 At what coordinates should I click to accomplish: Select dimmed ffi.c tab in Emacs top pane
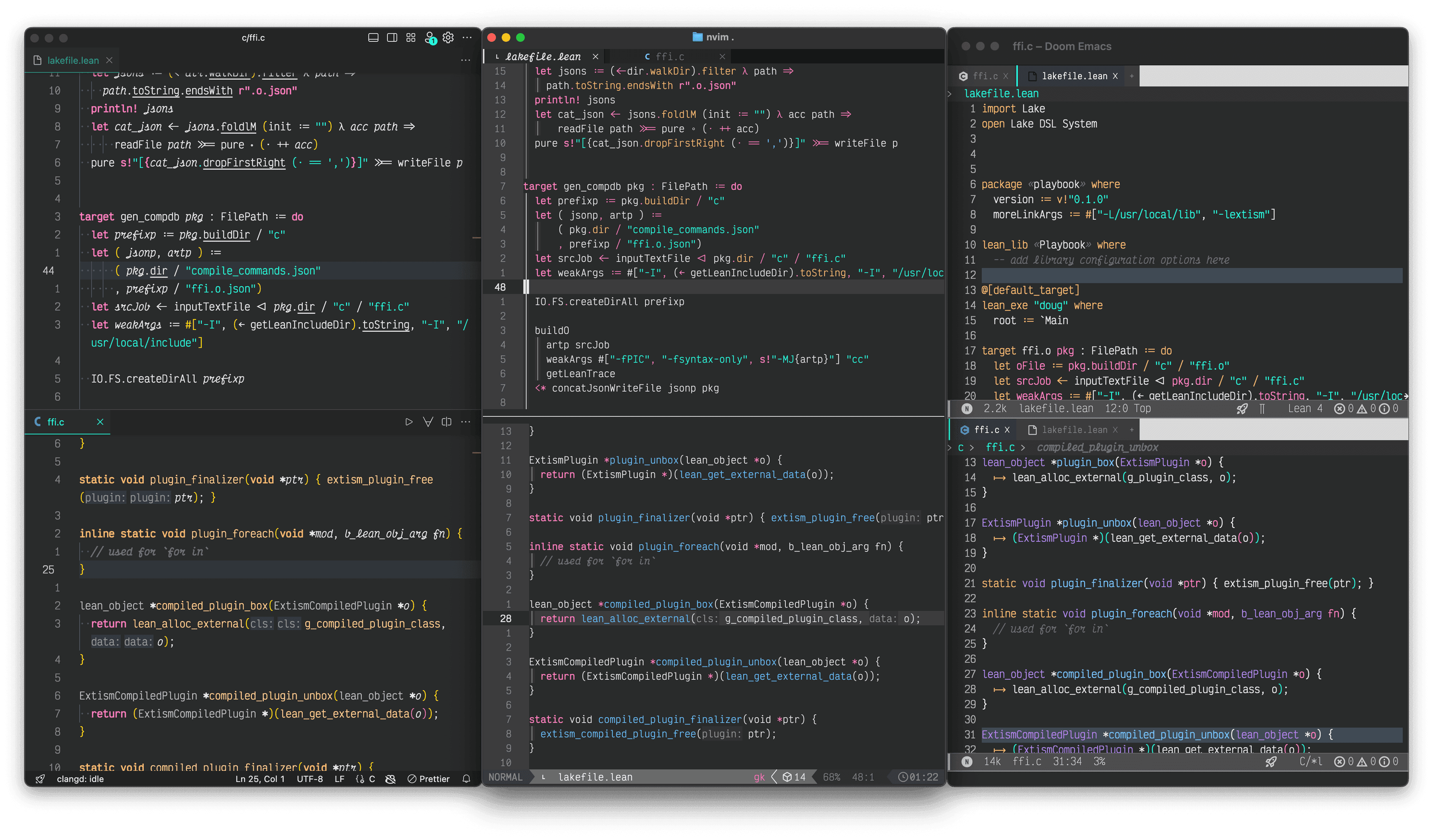[985, 75]
